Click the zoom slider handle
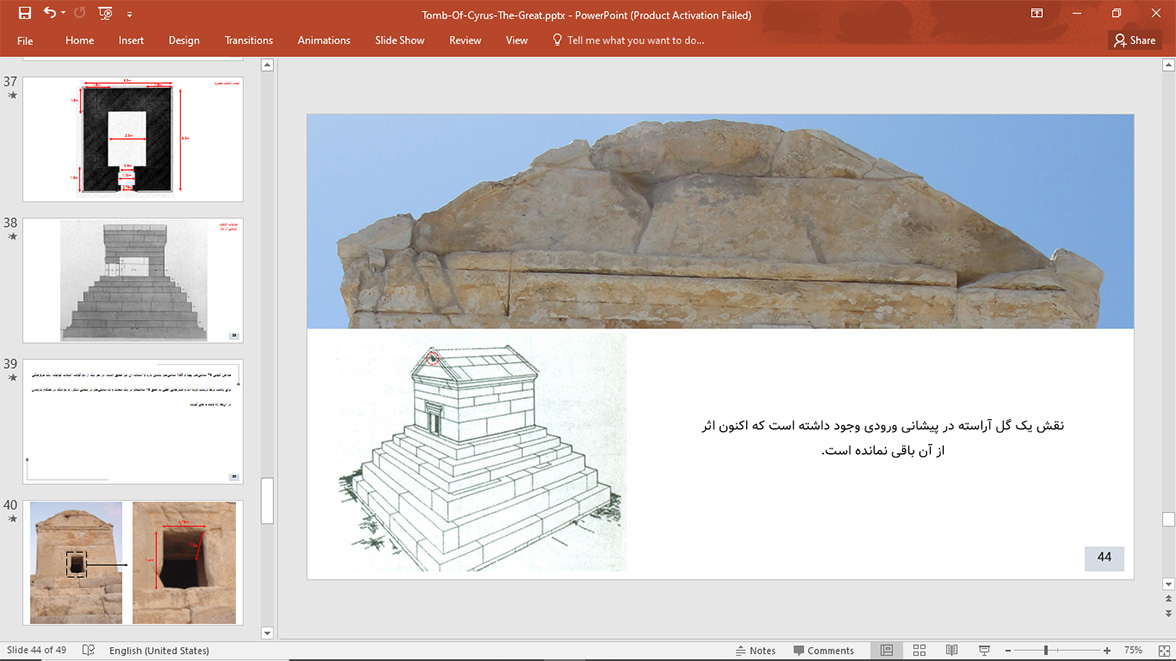The width and height of the screenshot is (1176, 661). point(1046,650)
